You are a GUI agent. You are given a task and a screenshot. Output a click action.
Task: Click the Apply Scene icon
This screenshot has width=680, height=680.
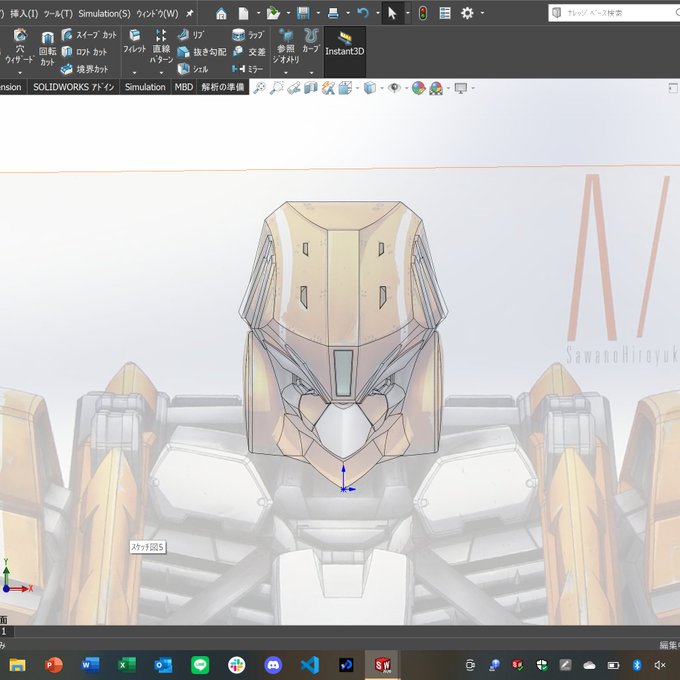(436, 88)
